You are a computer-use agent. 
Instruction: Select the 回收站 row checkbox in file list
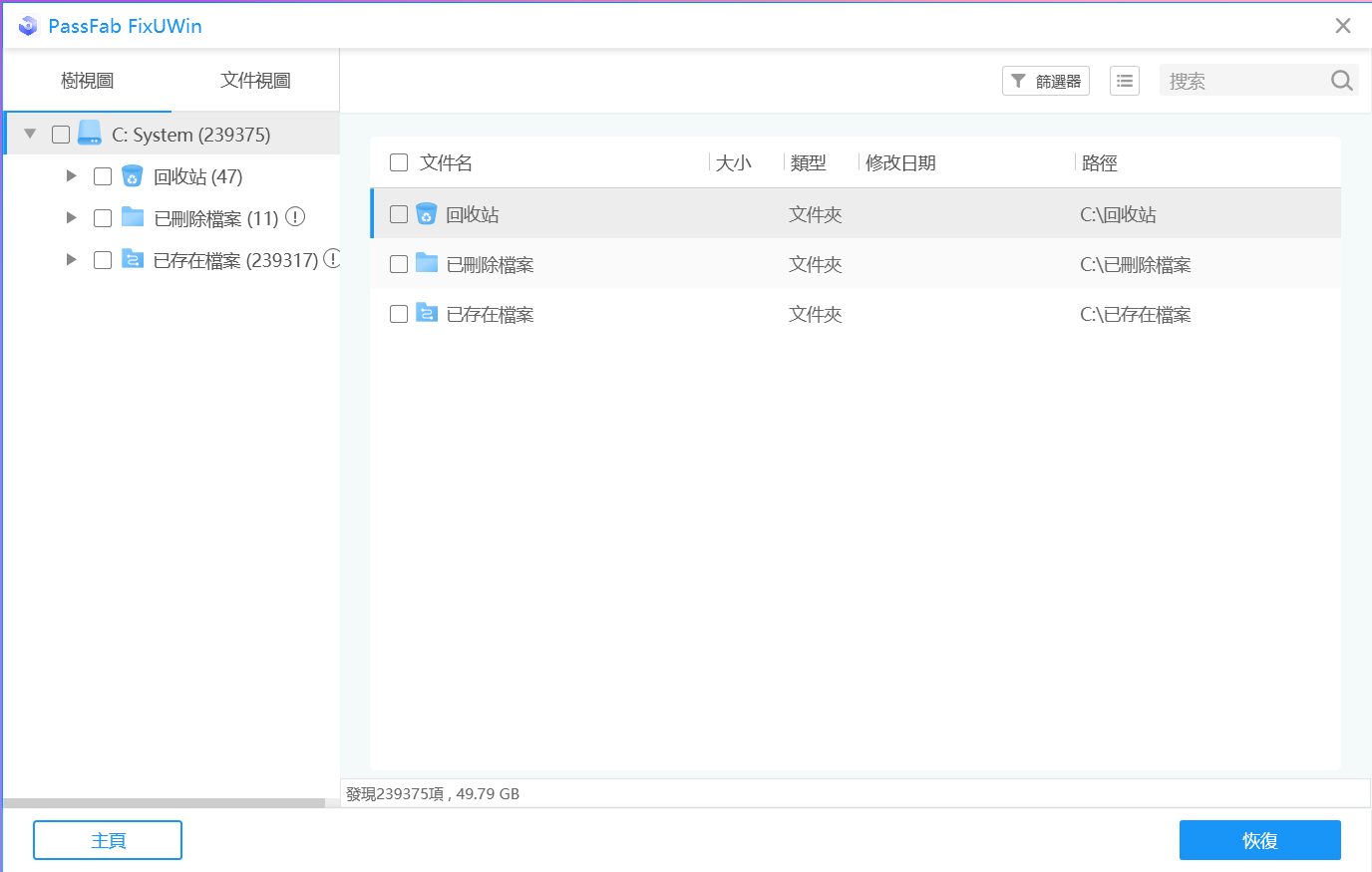(399, 213)
